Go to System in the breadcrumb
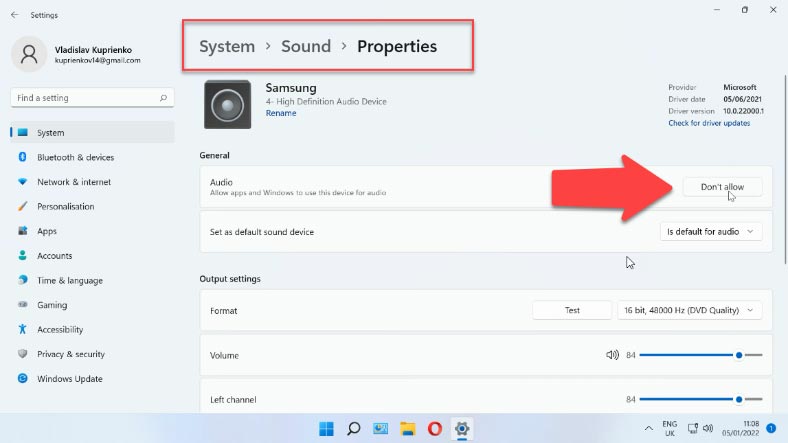Viewport: 788px width, 443px height. pos(227,46)
